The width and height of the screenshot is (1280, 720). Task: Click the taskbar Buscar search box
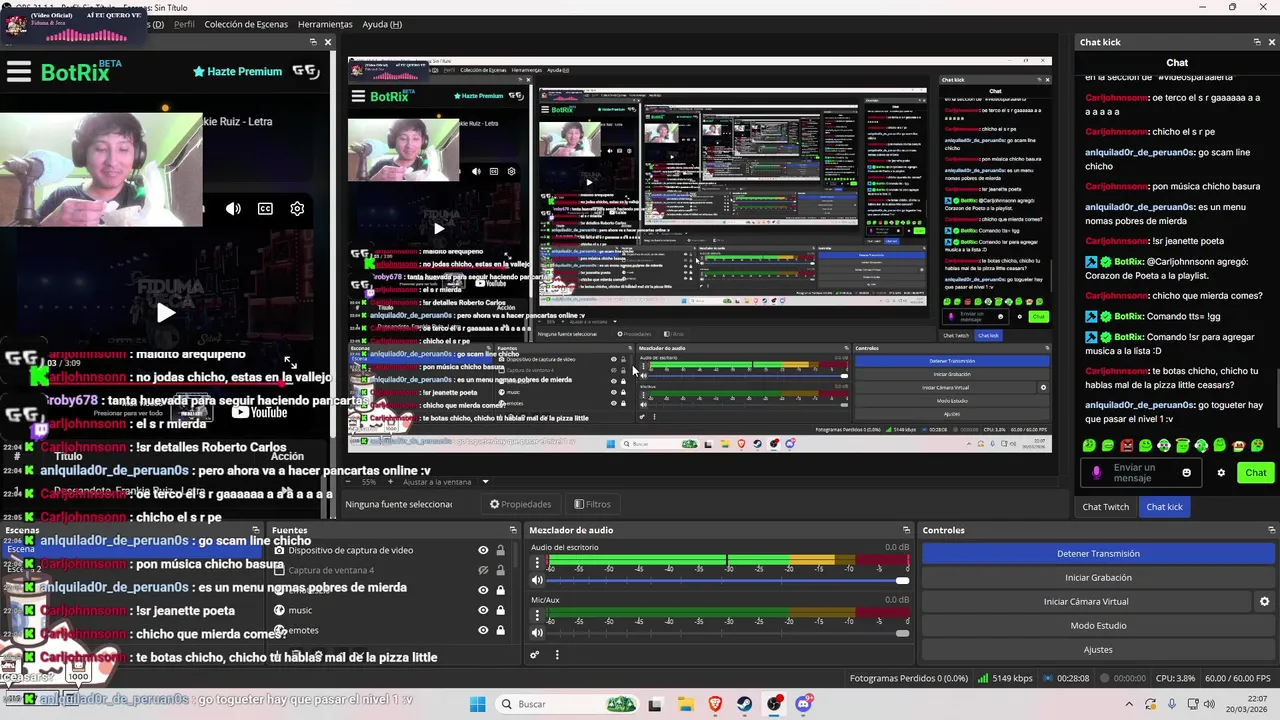tap(565, 704)
